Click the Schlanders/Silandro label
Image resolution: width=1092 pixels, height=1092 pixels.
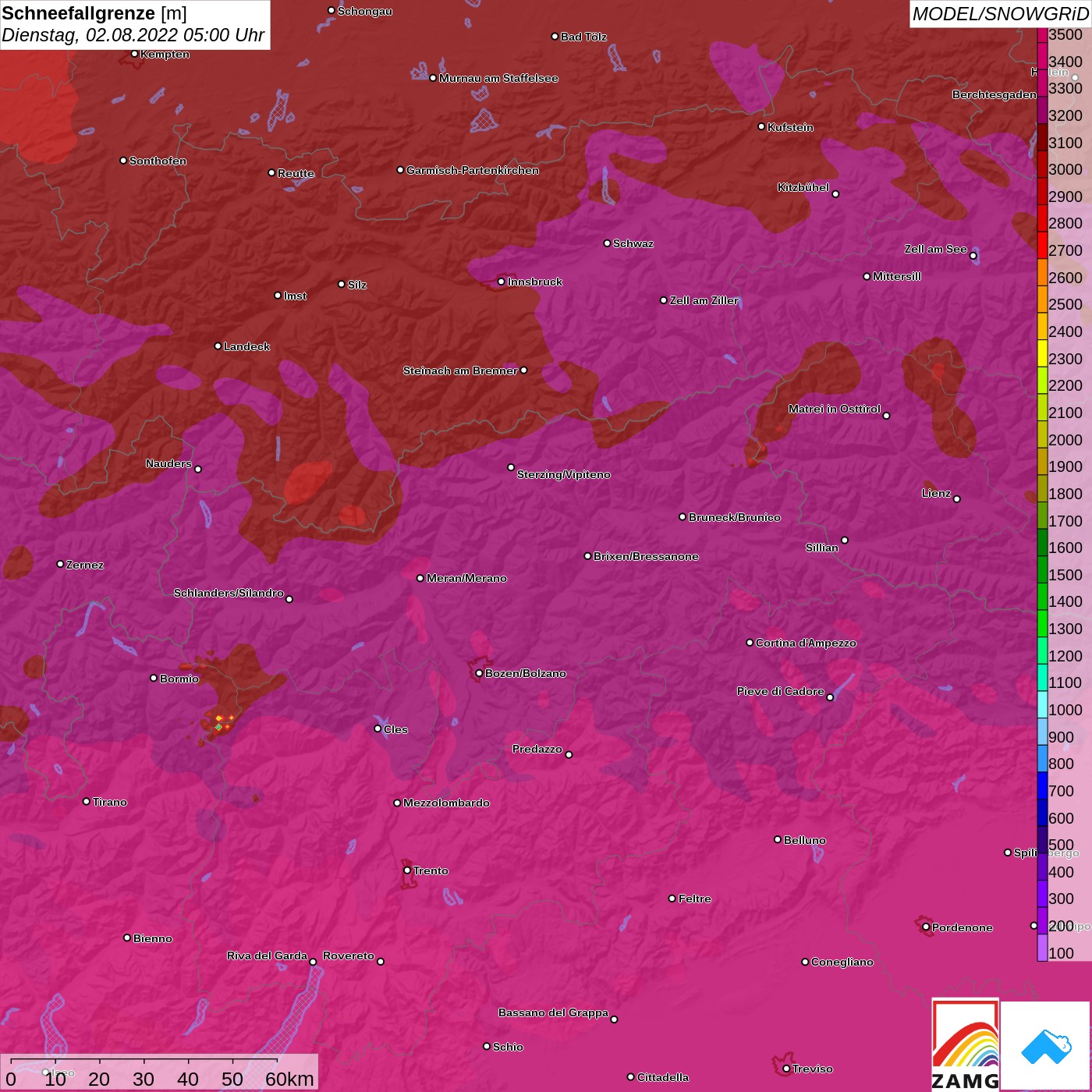pos(229,593)
